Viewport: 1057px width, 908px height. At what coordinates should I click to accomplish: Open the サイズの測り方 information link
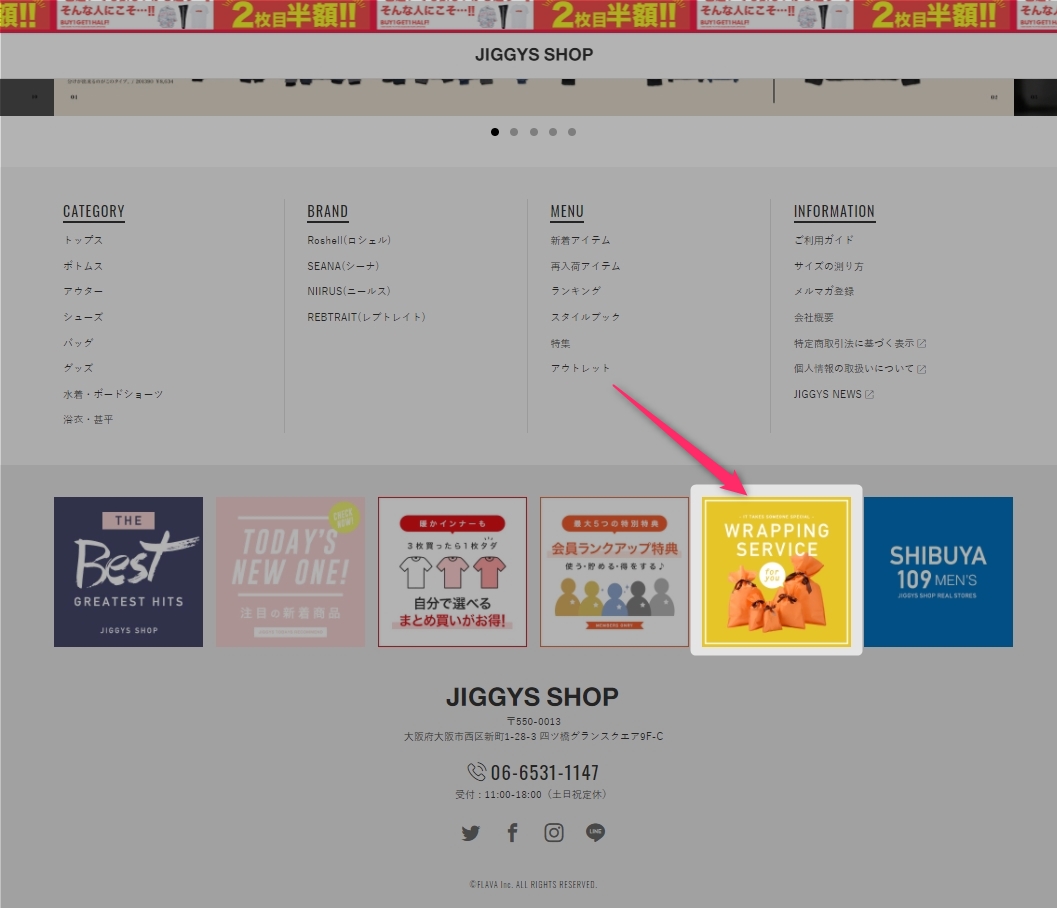tap(828, 266)
